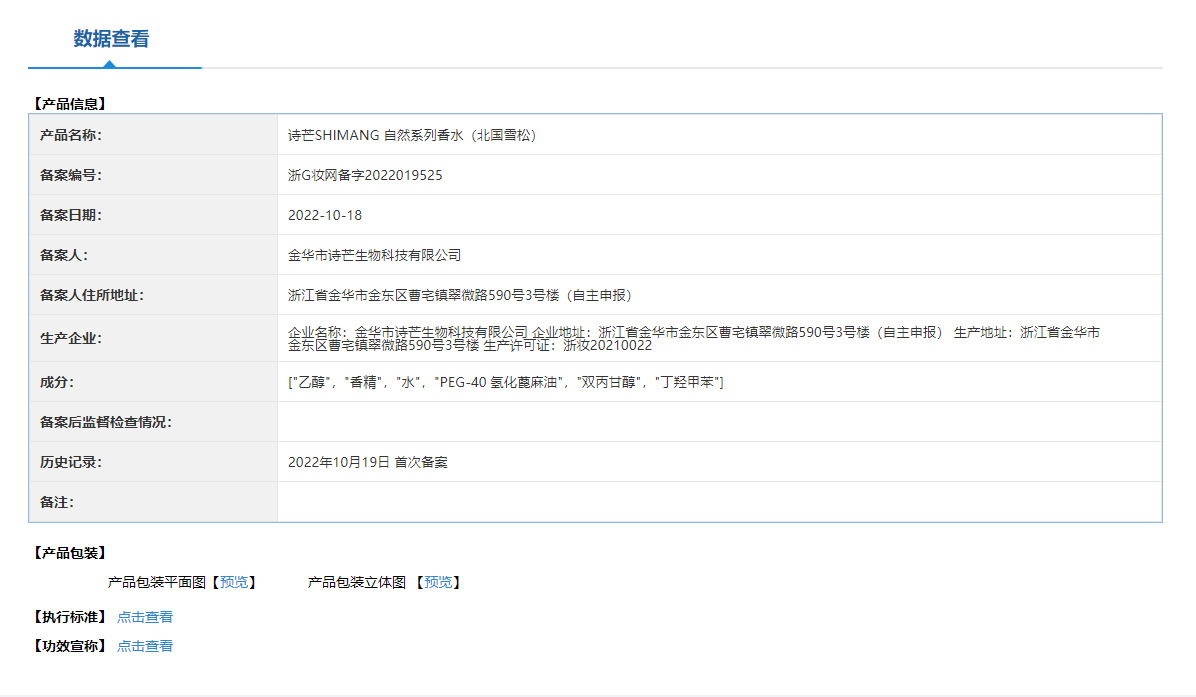Click the 备案编号: label cell
Image resolution: width=1196 pixels, height=697 pixels.
pyautogui.click(x=153, y=175)
